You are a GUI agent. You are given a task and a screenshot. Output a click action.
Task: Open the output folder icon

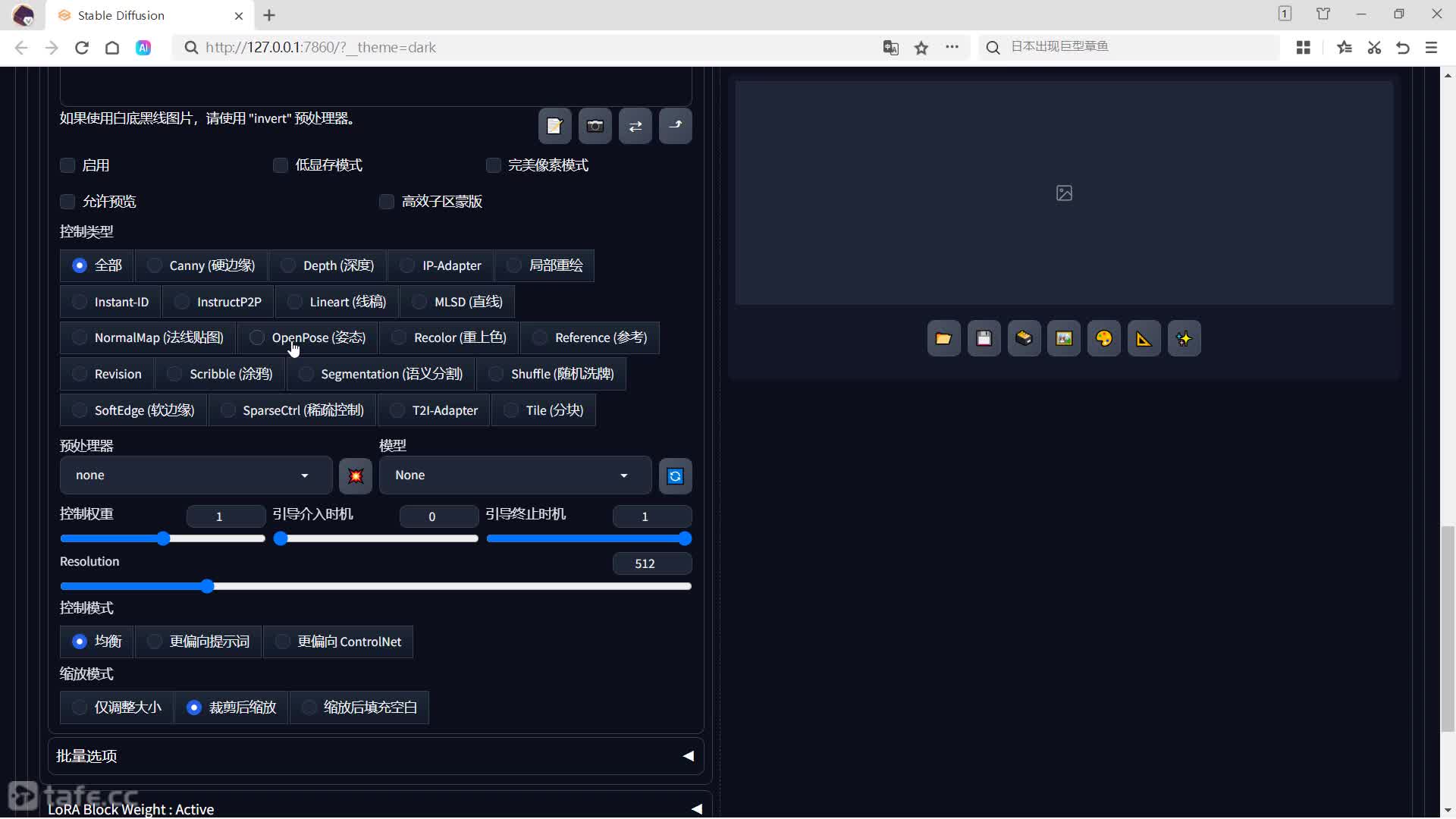(x=943, y=339)
